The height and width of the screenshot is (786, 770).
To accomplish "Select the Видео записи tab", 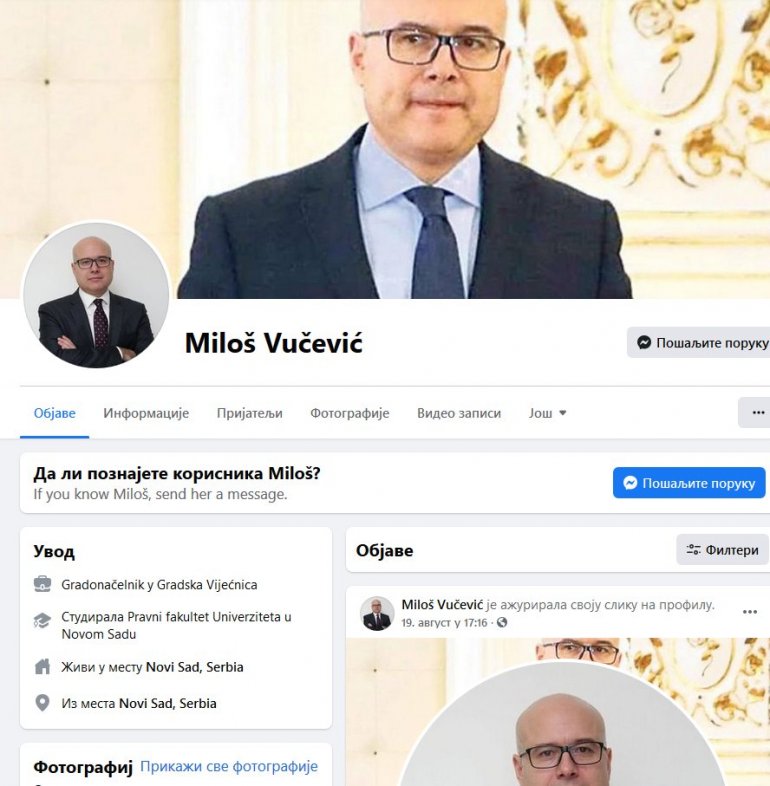I will [x=459, y=413].
